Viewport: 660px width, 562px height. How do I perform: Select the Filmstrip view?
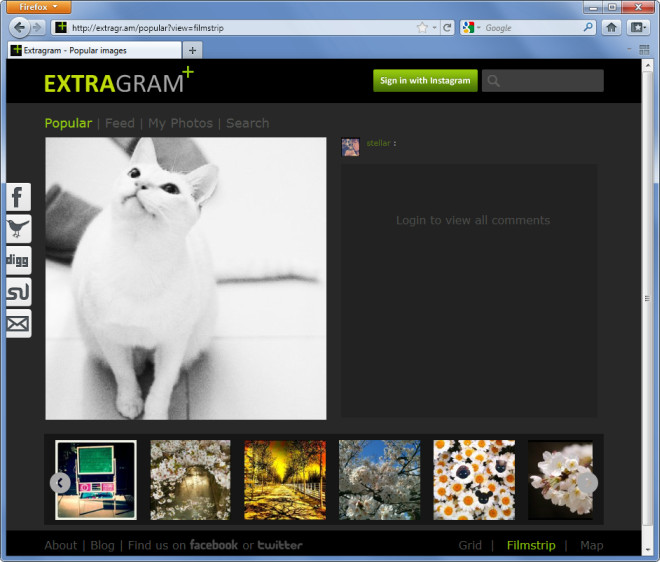point(531,545)
